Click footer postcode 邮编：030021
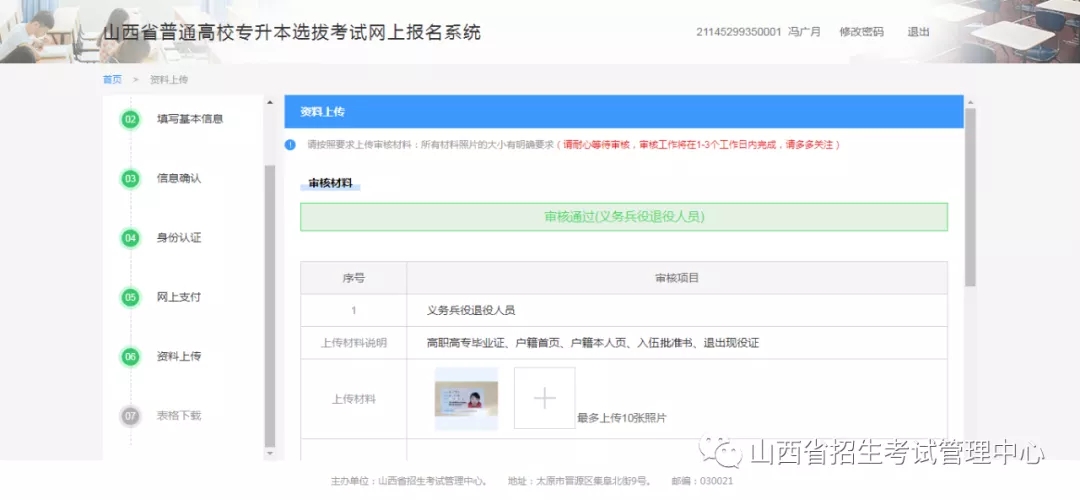This screenshot has width=1080, height=500. tap(703, 481)
